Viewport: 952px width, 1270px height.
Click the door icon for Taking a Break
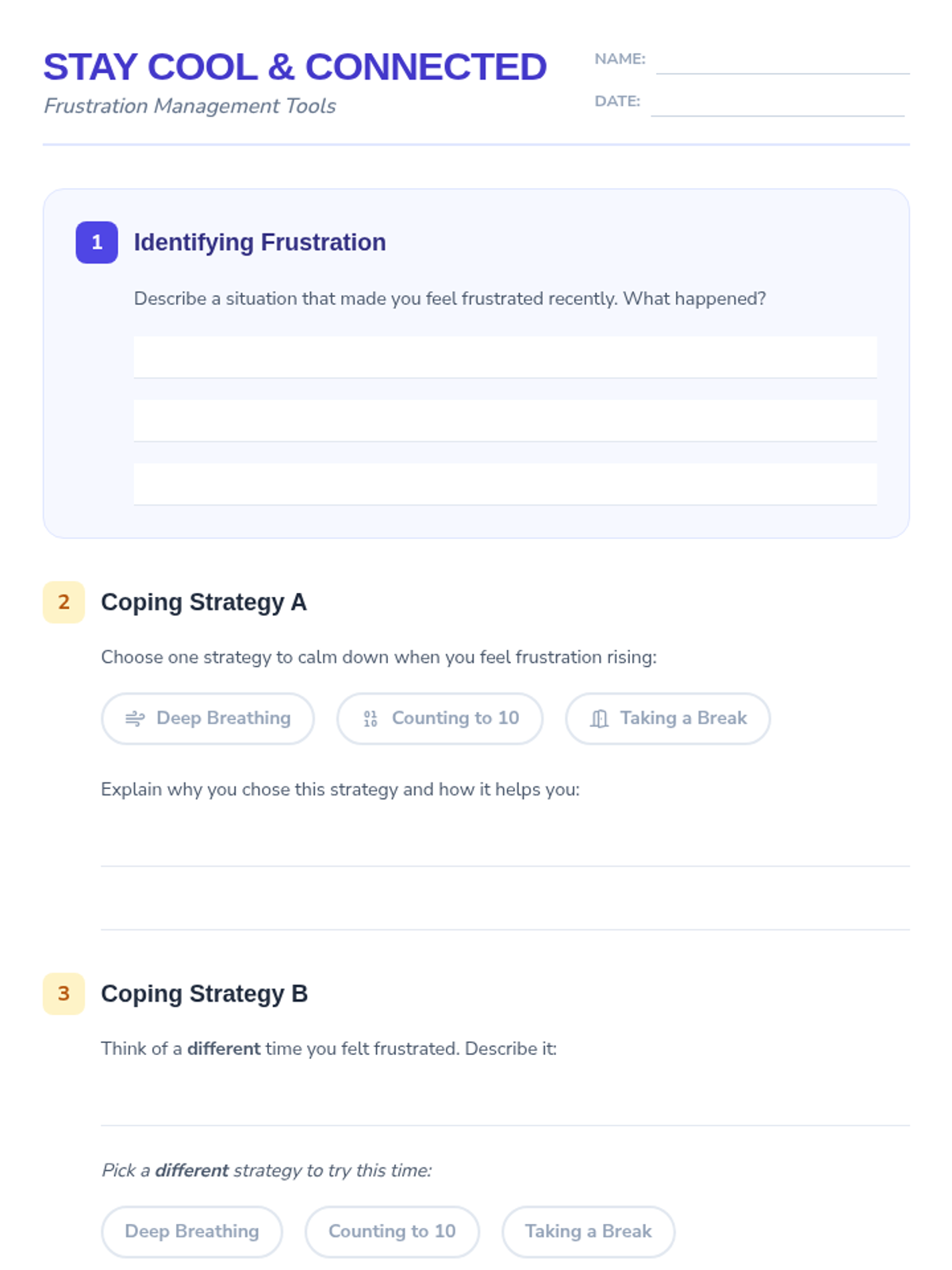599,718
